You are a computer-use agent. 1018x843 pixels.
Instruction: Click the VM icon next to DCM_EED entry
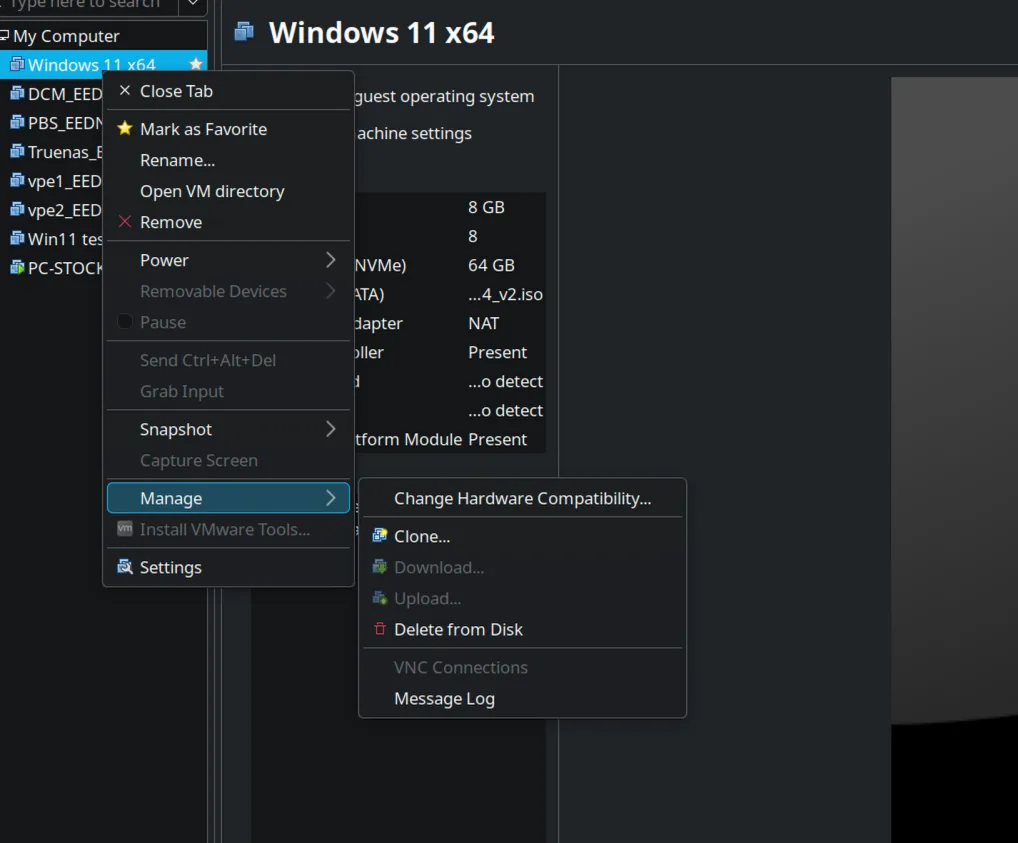click(17, 93)
